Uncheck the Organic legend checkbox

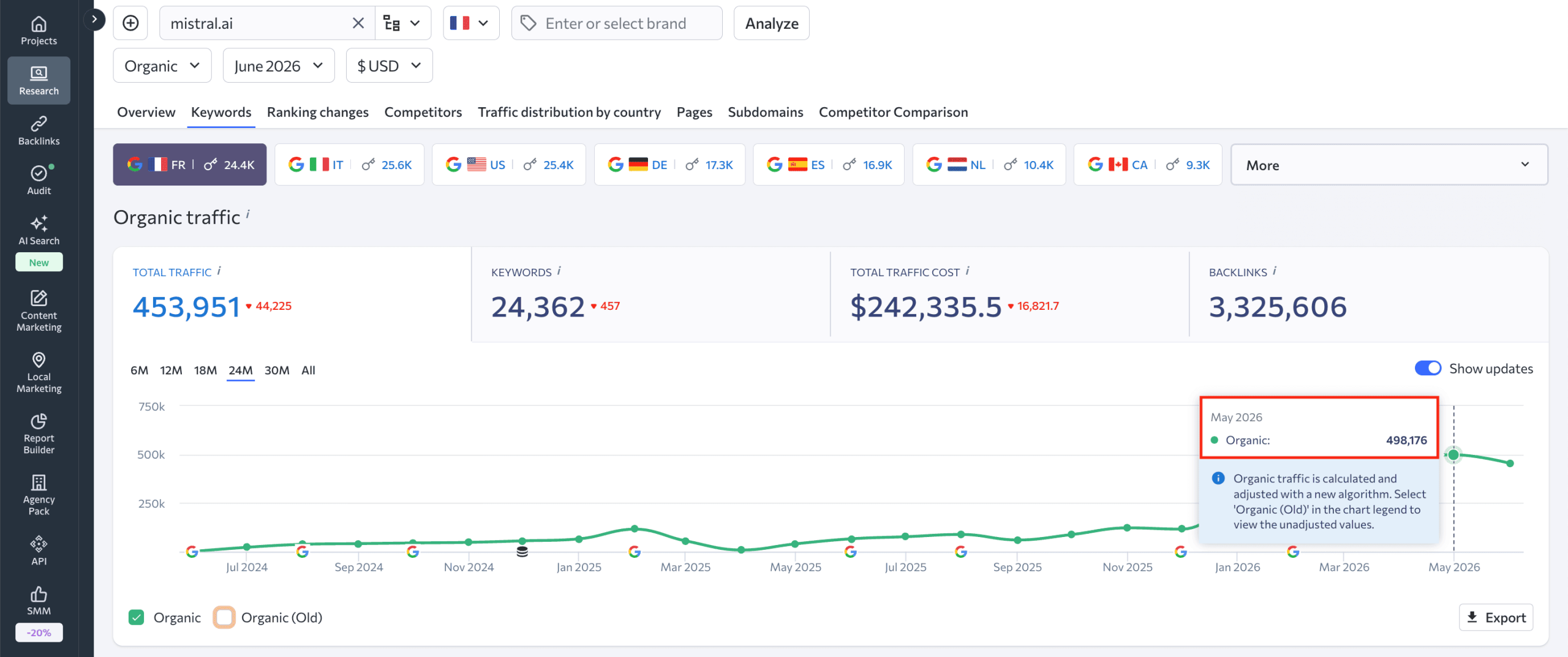pos(137,617)
